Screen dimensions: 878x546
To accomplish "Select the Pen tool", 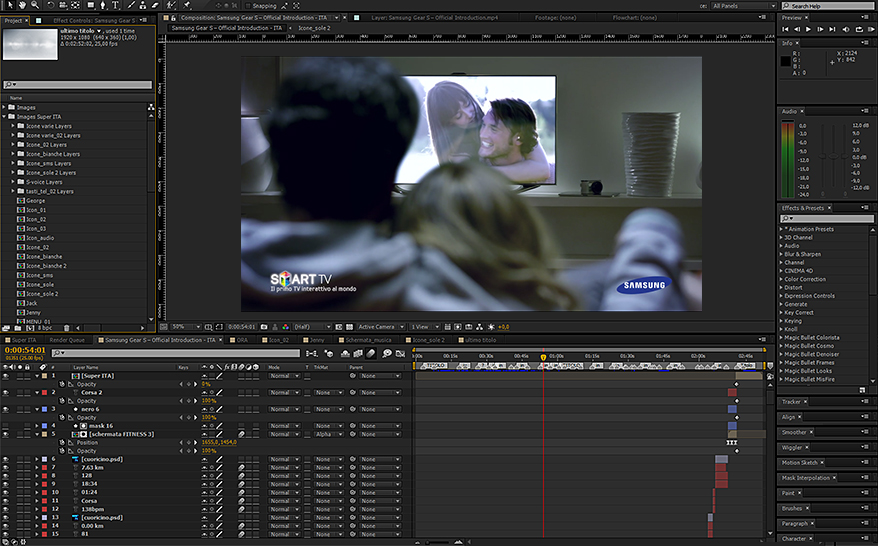I will (102, 5).
